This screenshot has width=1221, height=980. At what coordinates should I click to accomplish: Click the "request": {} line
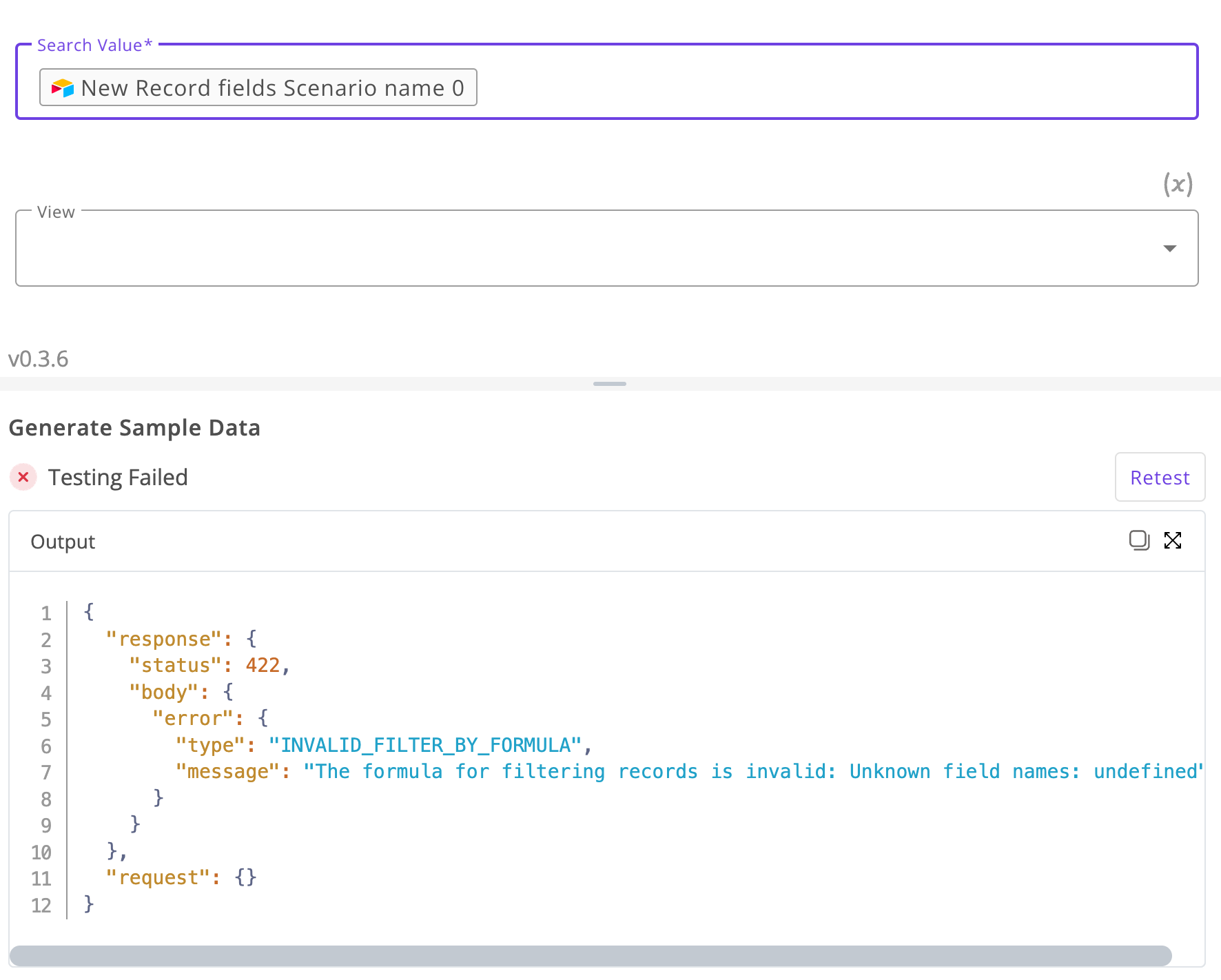pyautogui.click(x=181, y=877)
